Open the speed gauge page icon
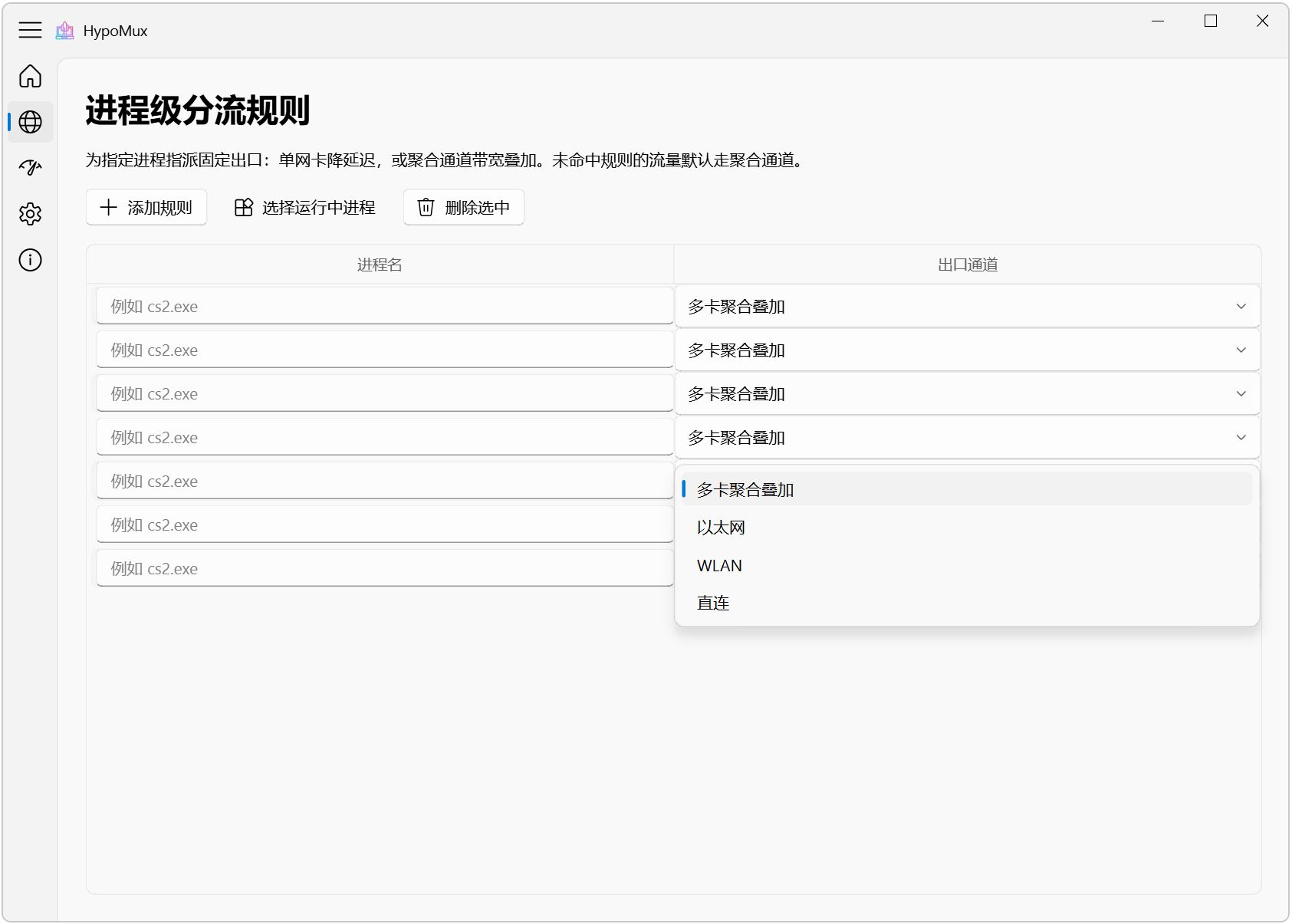 31,168
